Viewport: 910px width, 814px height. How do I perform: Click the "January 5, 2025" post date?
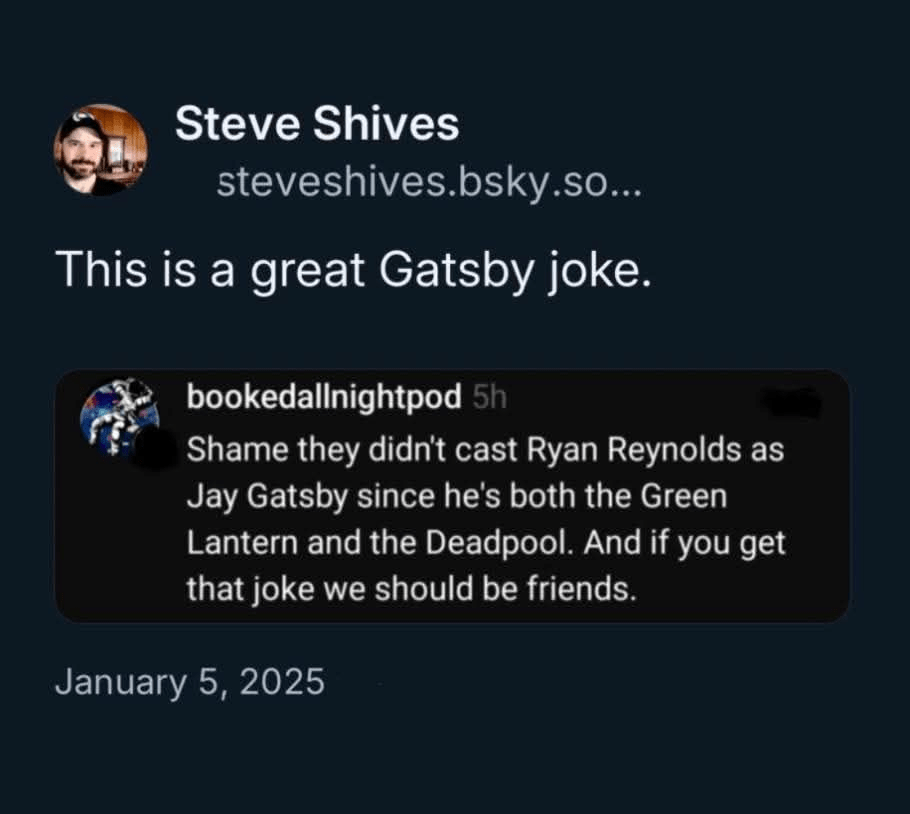tap(190, 682)
